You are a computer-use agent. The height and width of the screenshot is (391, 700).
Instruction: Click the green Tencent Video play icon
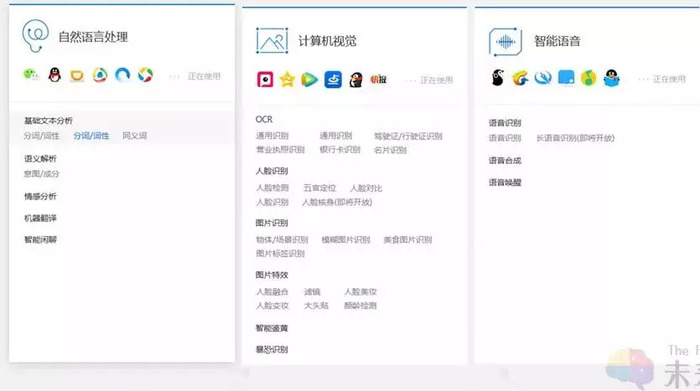pos(309,79)
